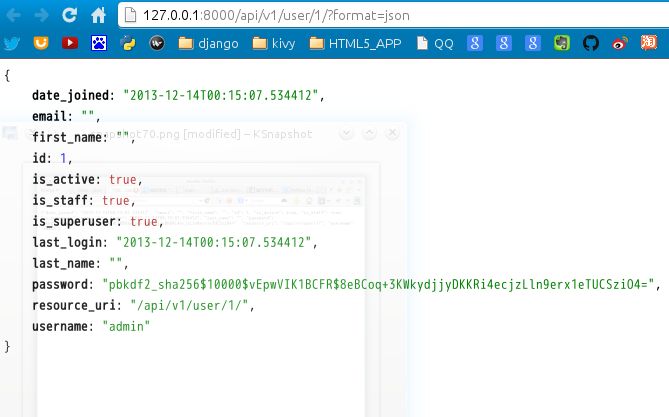This screenshot has height=417, width=669.
Task: Click the is_staff key
Action: point(61,200)
